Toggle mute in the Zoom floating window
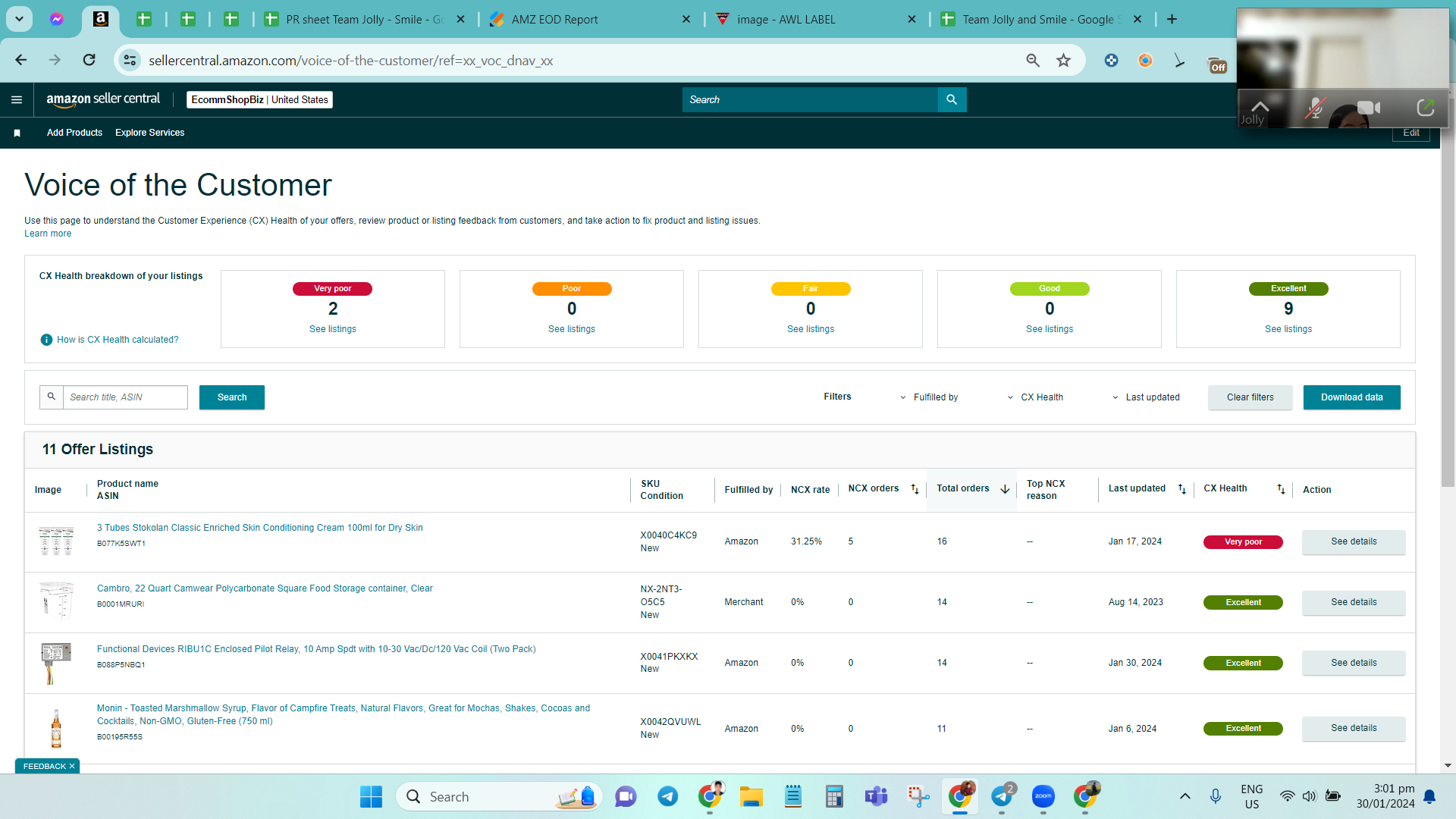Viewport: 1456px width, 819px height. [x=1314, y=108]
